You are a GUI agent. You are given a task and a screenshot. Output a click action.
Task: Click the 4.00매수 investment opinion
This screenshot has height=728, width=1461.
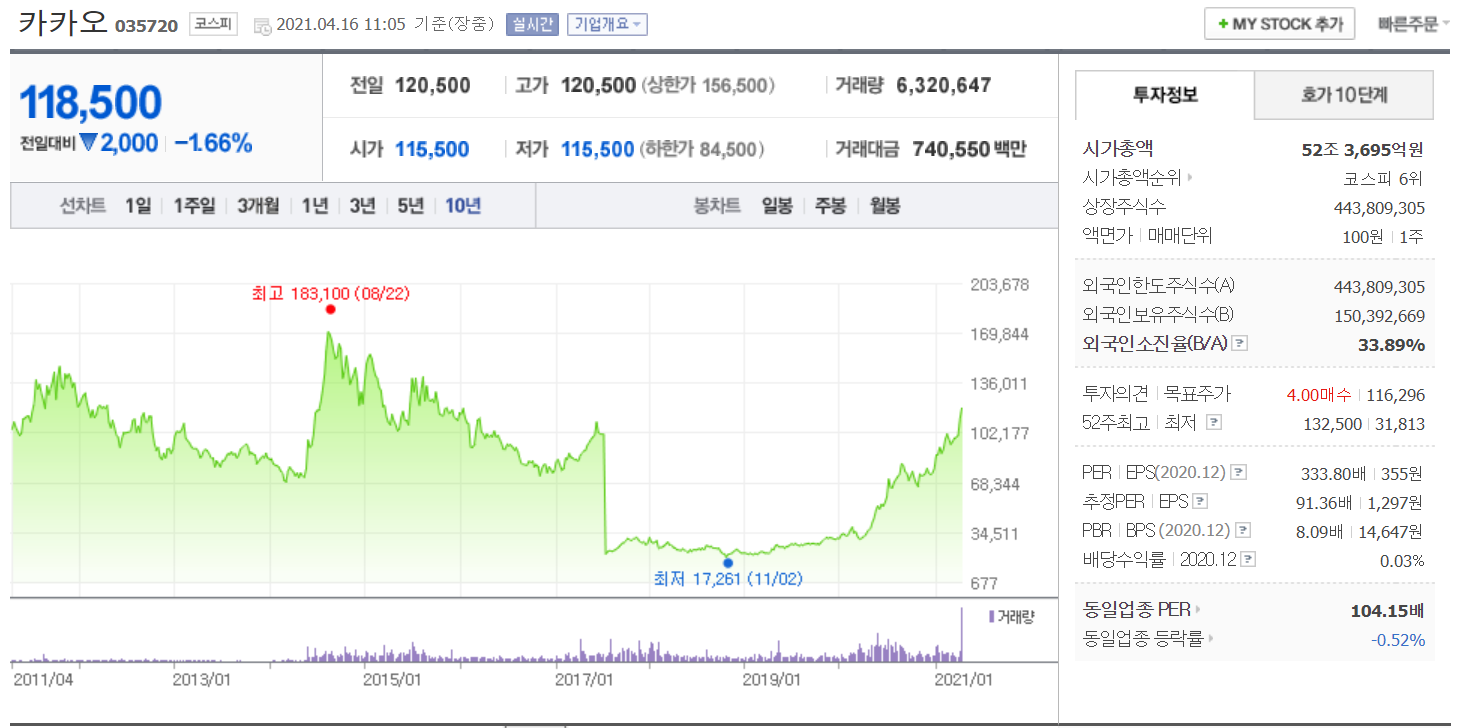point(1321,395)
